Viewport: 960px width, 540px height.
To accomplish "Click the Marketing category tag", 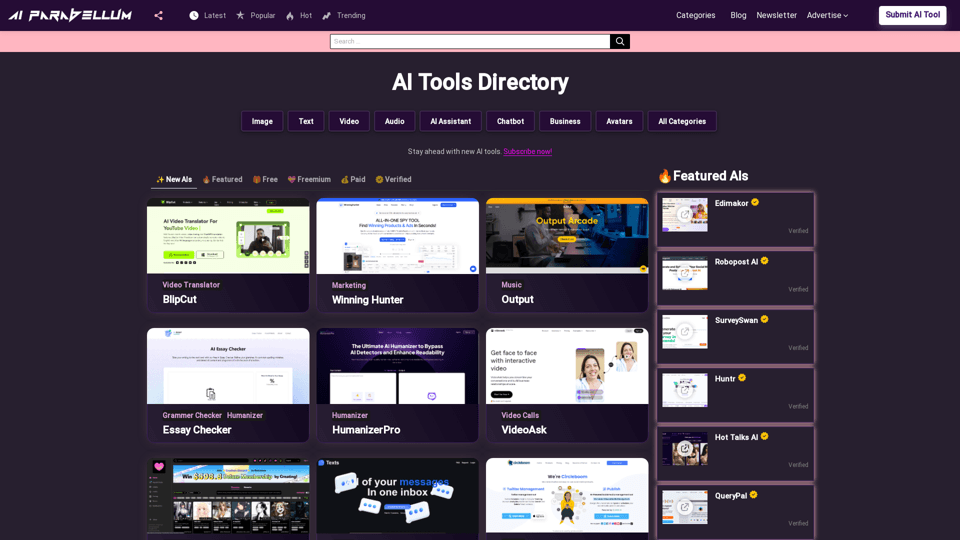I will tap(349, 285).
